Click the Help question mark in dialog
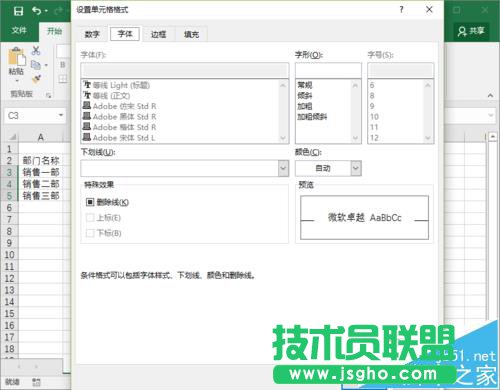This screenshot has width=500, height=390. (x=401, y=10)
